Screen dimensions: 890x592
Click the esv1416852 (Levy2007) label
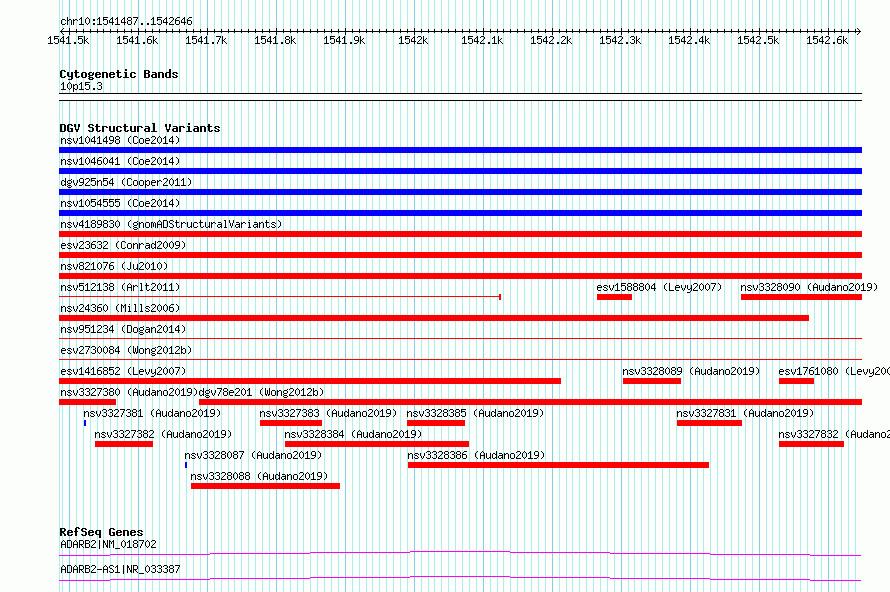point(123,371)
